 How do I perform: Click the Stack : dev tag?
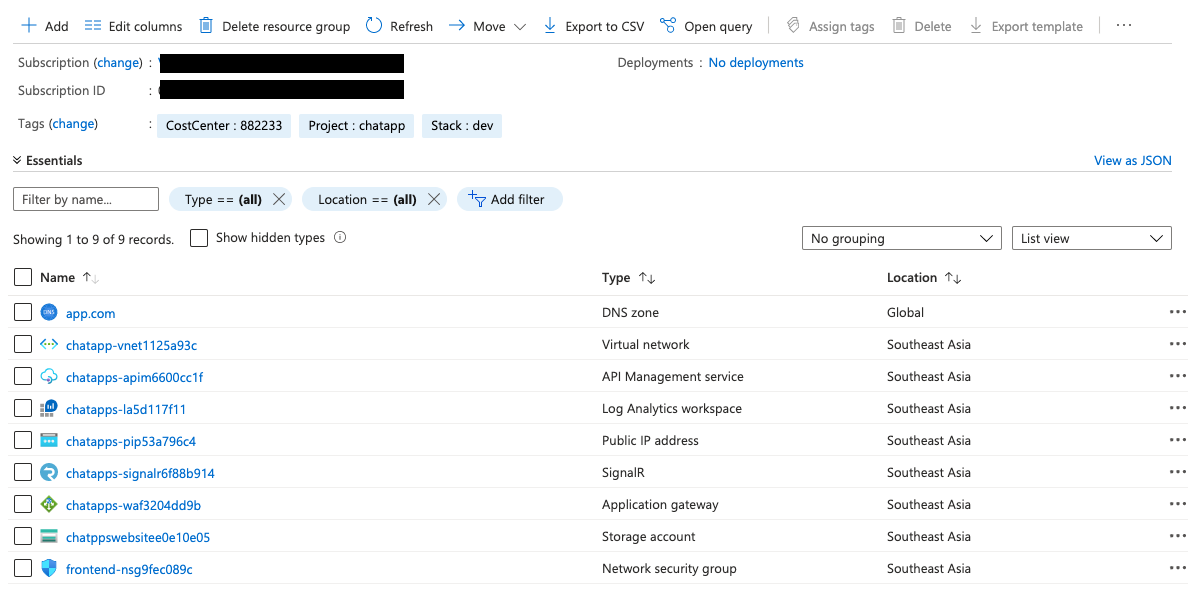[x=462, y=126]
